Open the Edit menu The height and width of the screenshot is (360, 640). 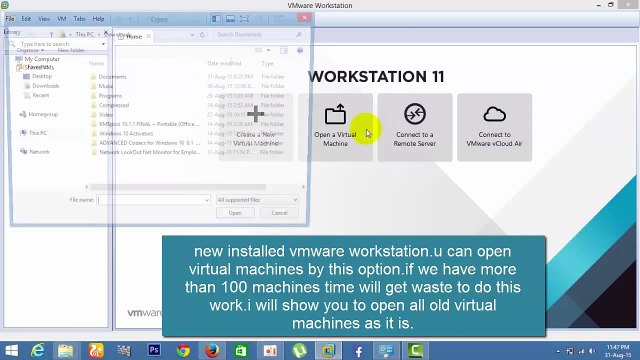(26, 19)
